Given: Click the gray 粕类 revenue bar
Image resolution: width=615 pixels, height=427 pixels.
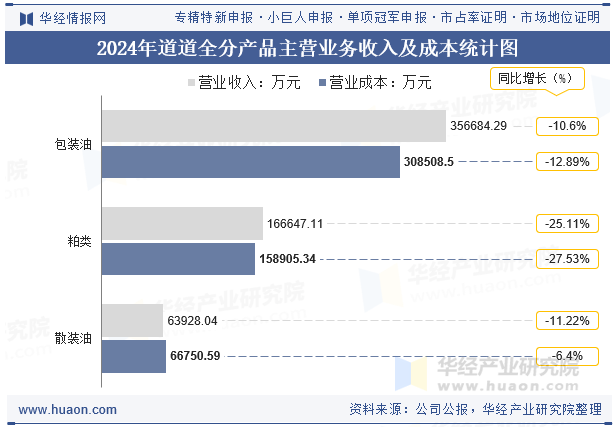Looking at the screenshot, I should (x=182, y=223).
